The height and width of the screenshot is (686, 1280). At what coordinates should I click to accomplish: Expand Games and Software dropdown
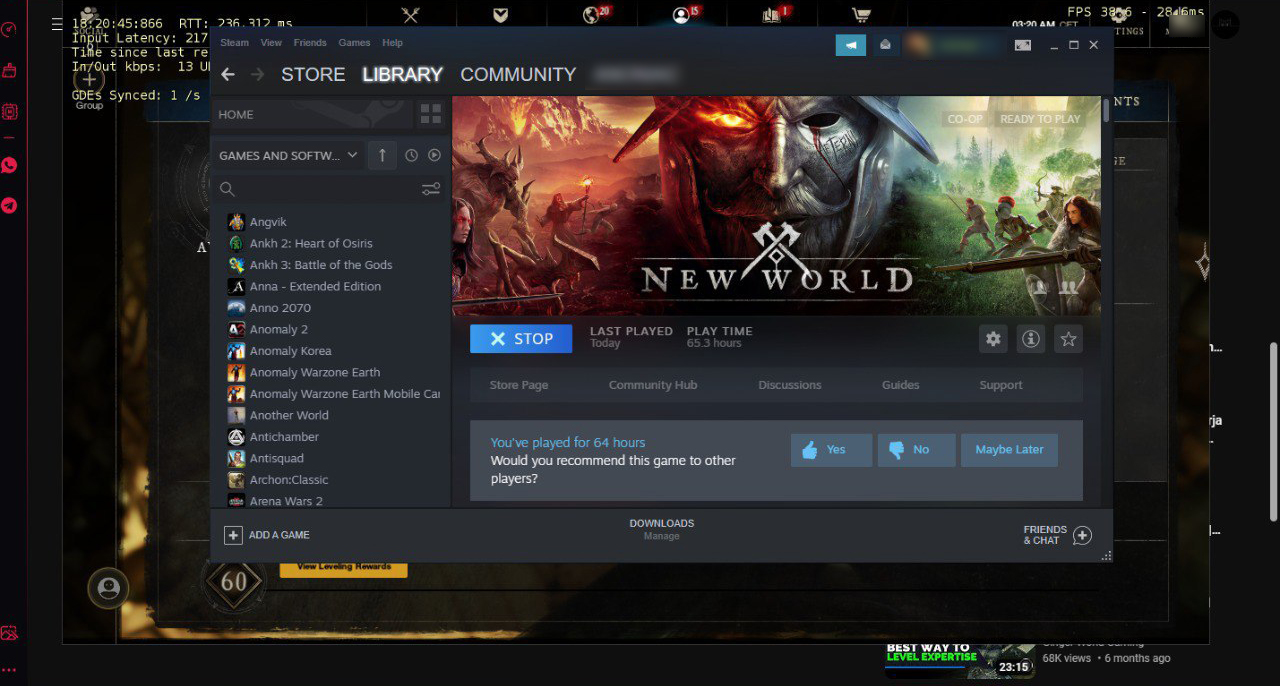[288, 155]
